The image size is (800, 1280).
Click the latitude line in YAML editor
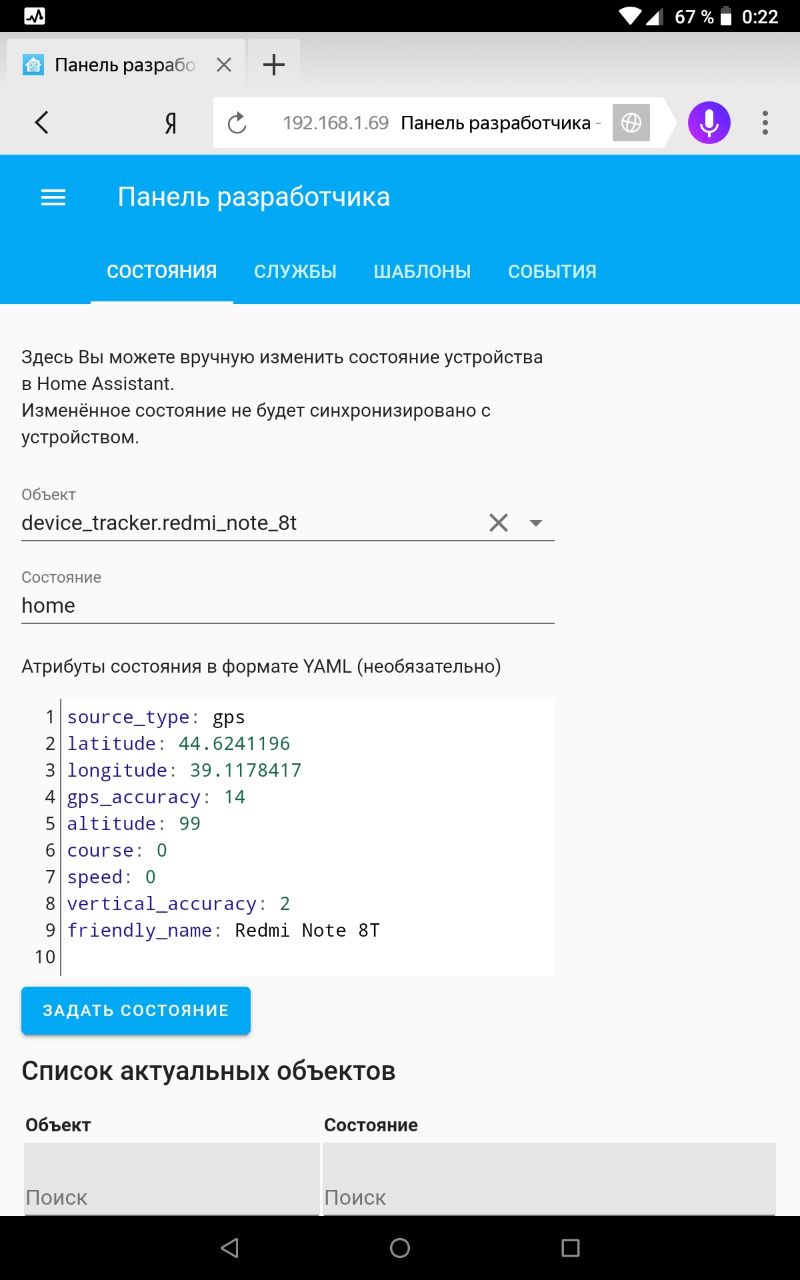coord(179,744)
